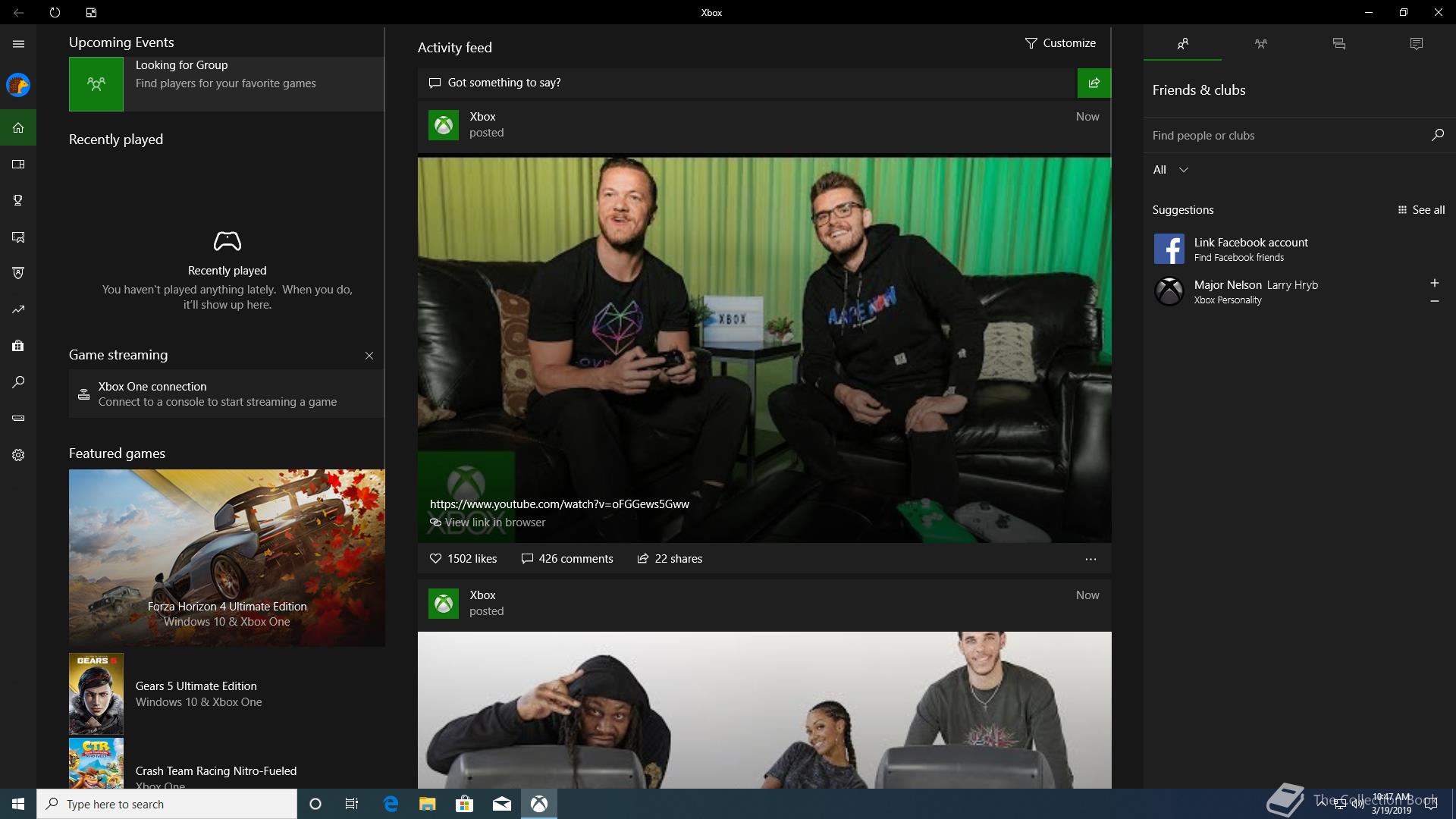Open the Search magnifier in the sidebar
The image size is (1456, 819).
[18, 382]
